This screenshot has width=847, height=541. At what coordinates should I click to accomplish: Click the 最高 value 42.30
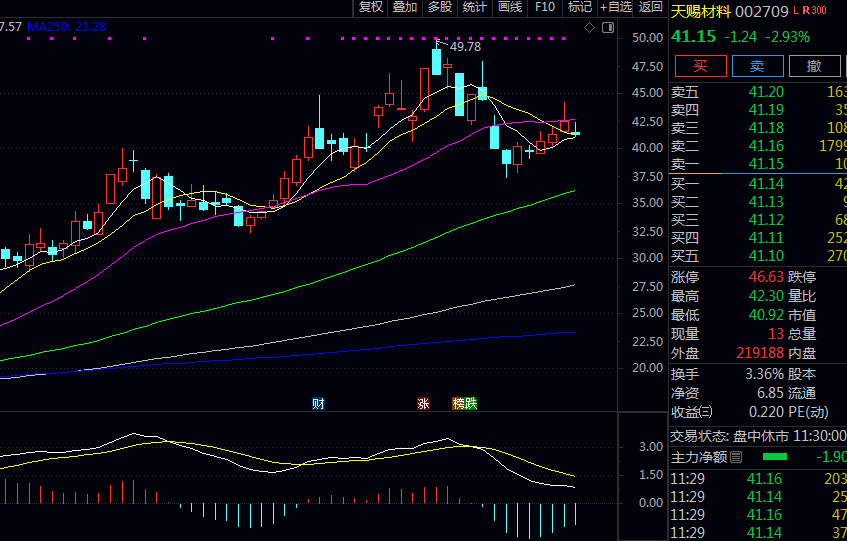coord(766,295)
